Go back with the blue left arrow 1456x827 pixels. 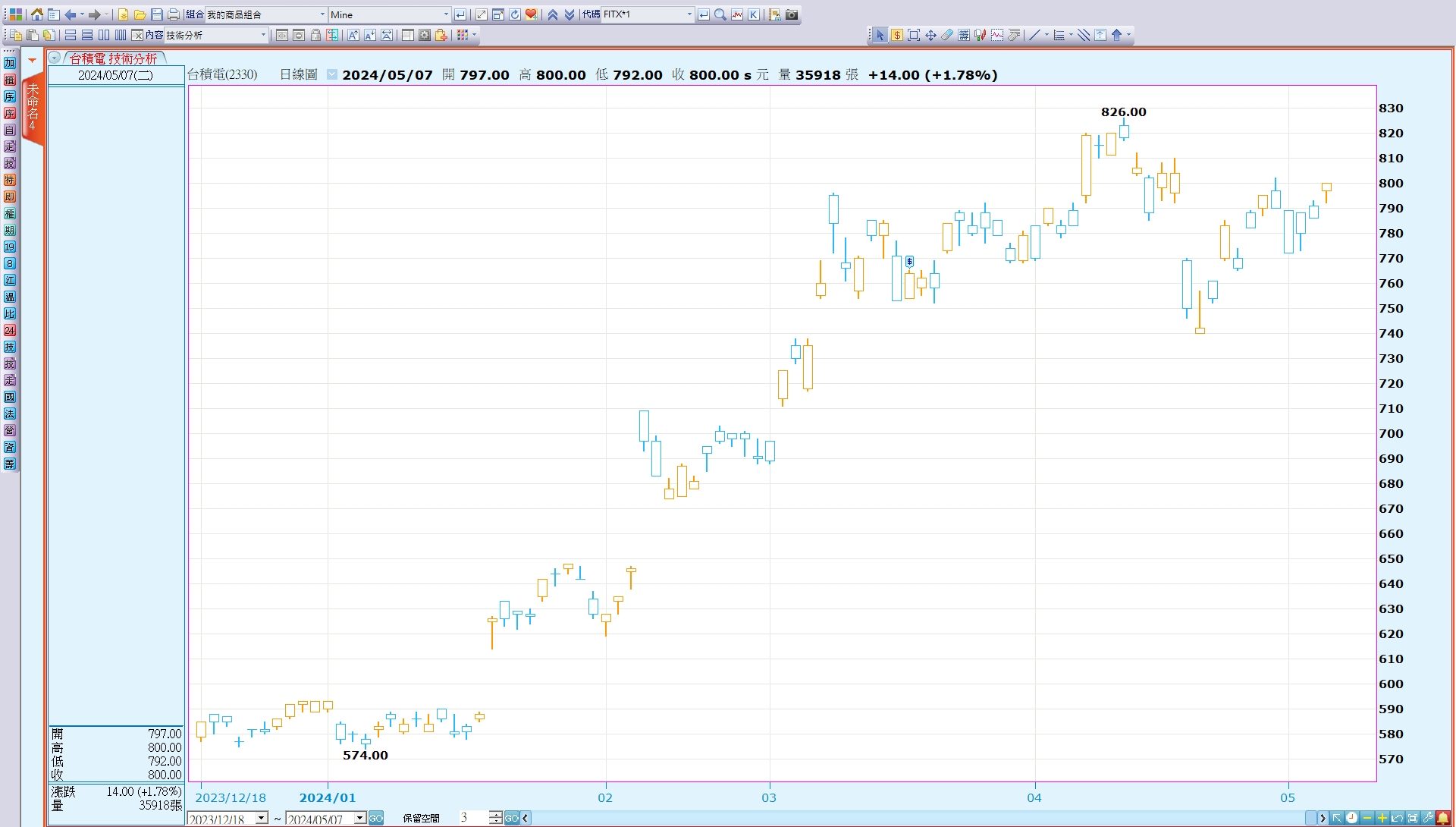[x=71, y=14]
